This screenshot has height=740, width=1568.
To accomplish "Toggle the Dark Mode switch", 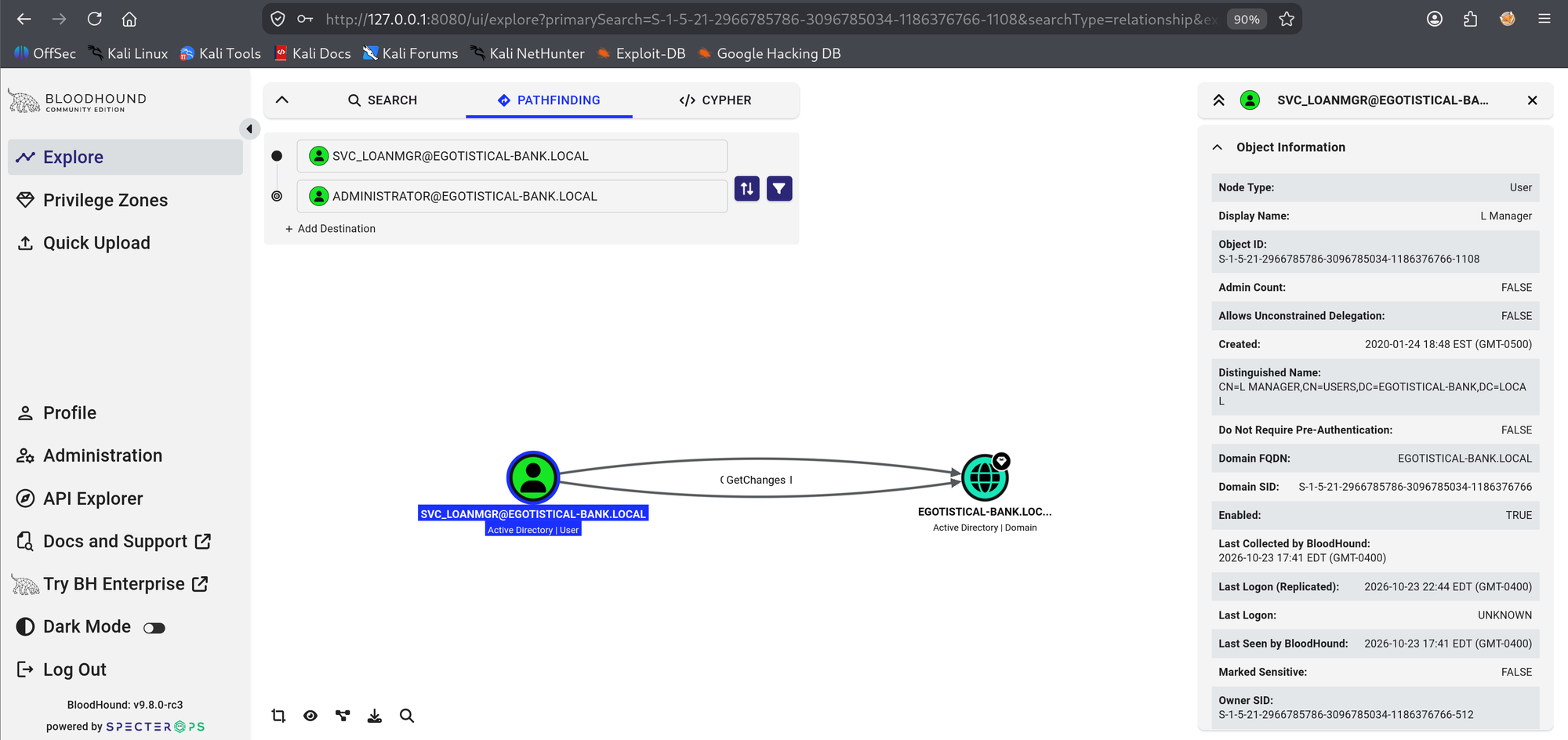I will coord(154,628).
